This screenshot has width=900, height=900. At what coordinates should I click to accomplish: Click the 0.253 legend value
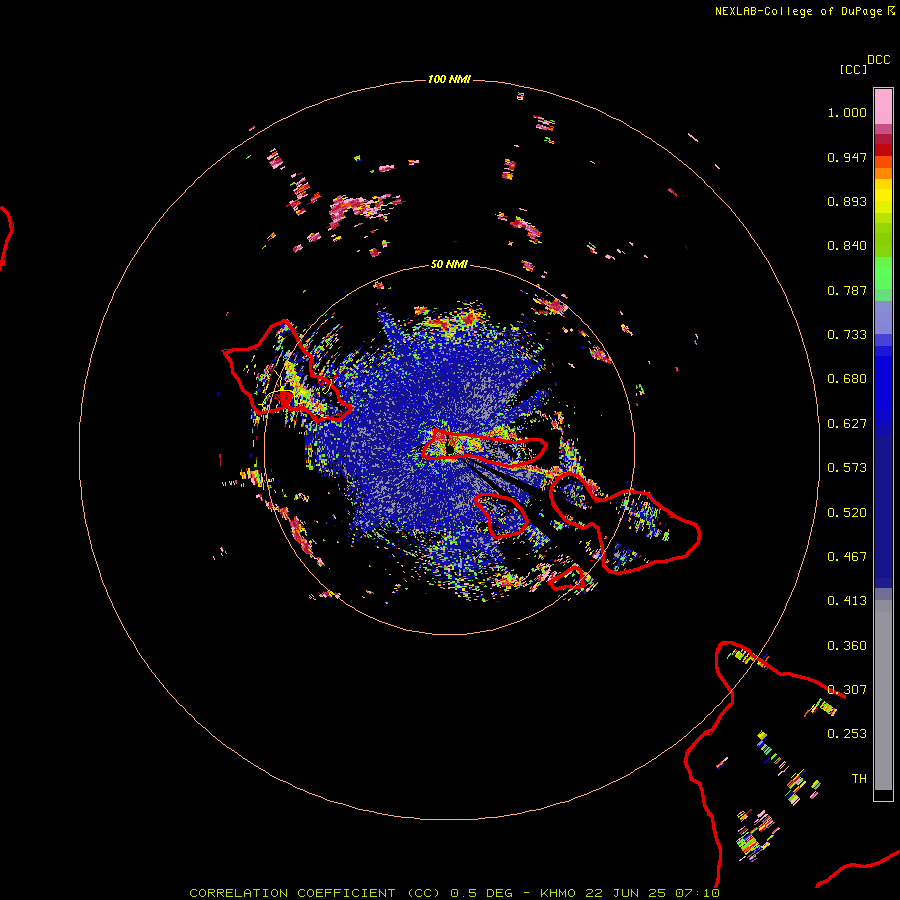click(x=847, y=734)
